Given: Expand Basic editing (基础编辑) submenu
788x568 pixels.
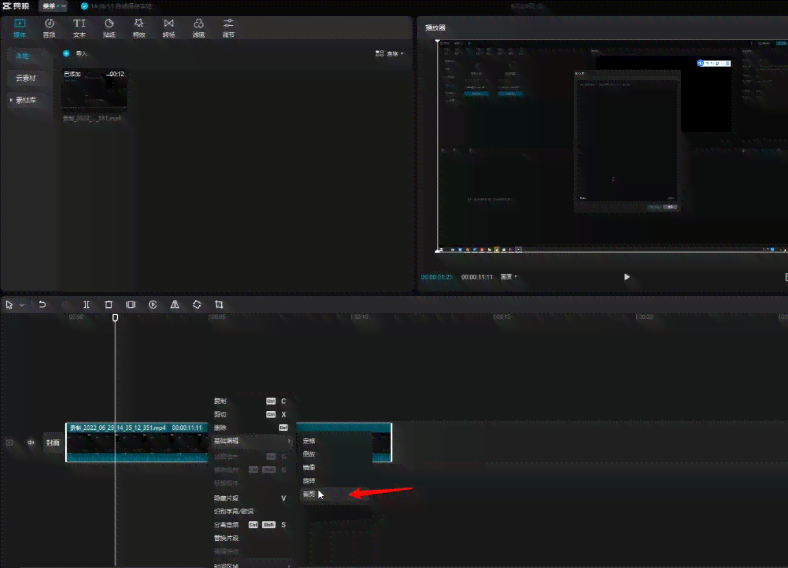Looking at the screenshot, I should (x=250, y=441).
